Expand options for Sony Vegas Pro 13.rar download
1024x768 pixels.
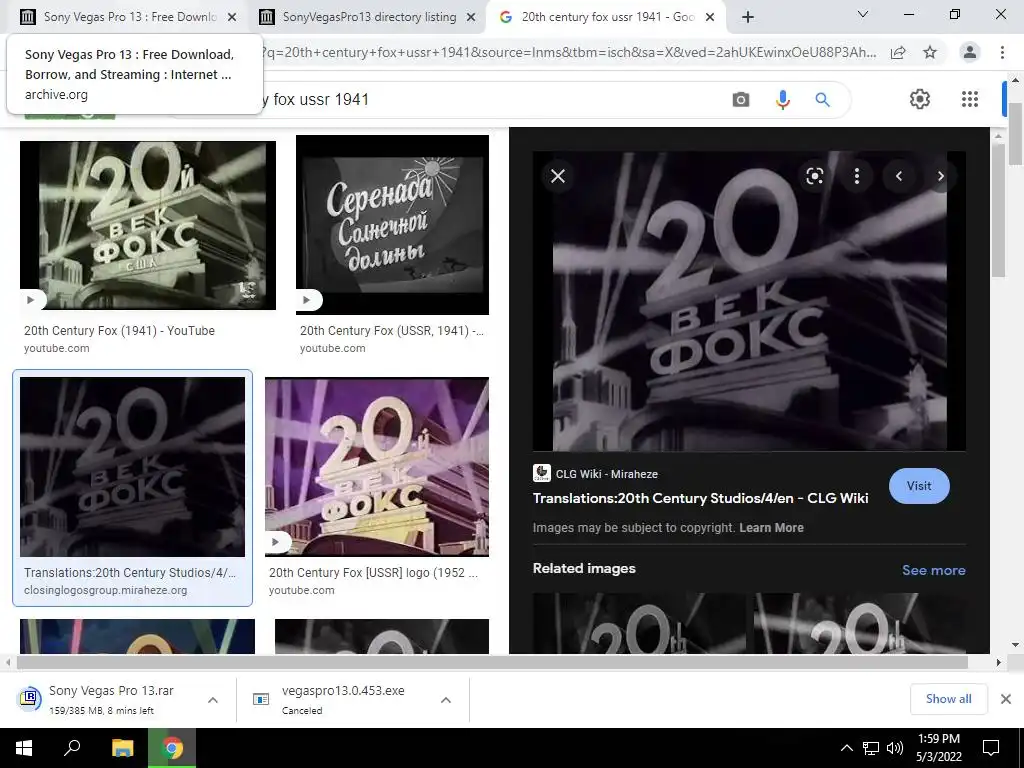pos(213,700)
